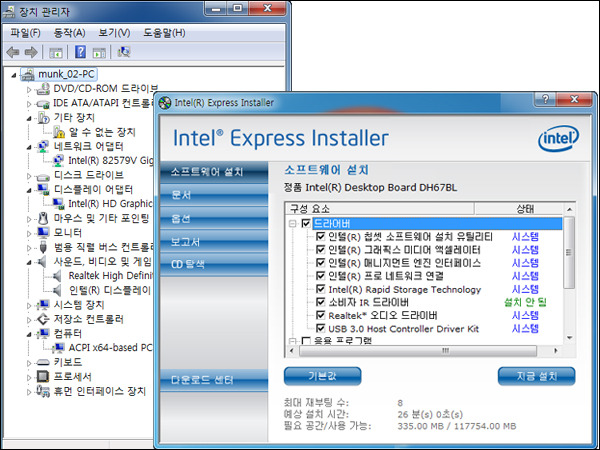Expand the DVD/CD-ROM 드라이브 node
The image size is (600, 450).
coord(29,90)
